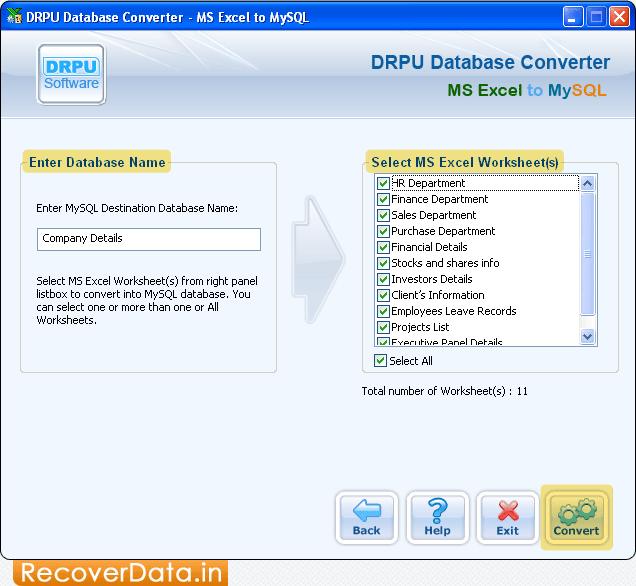Close the DRPU Database Converter window
Viewport: 636px width, 586px height.
[619, 17]
